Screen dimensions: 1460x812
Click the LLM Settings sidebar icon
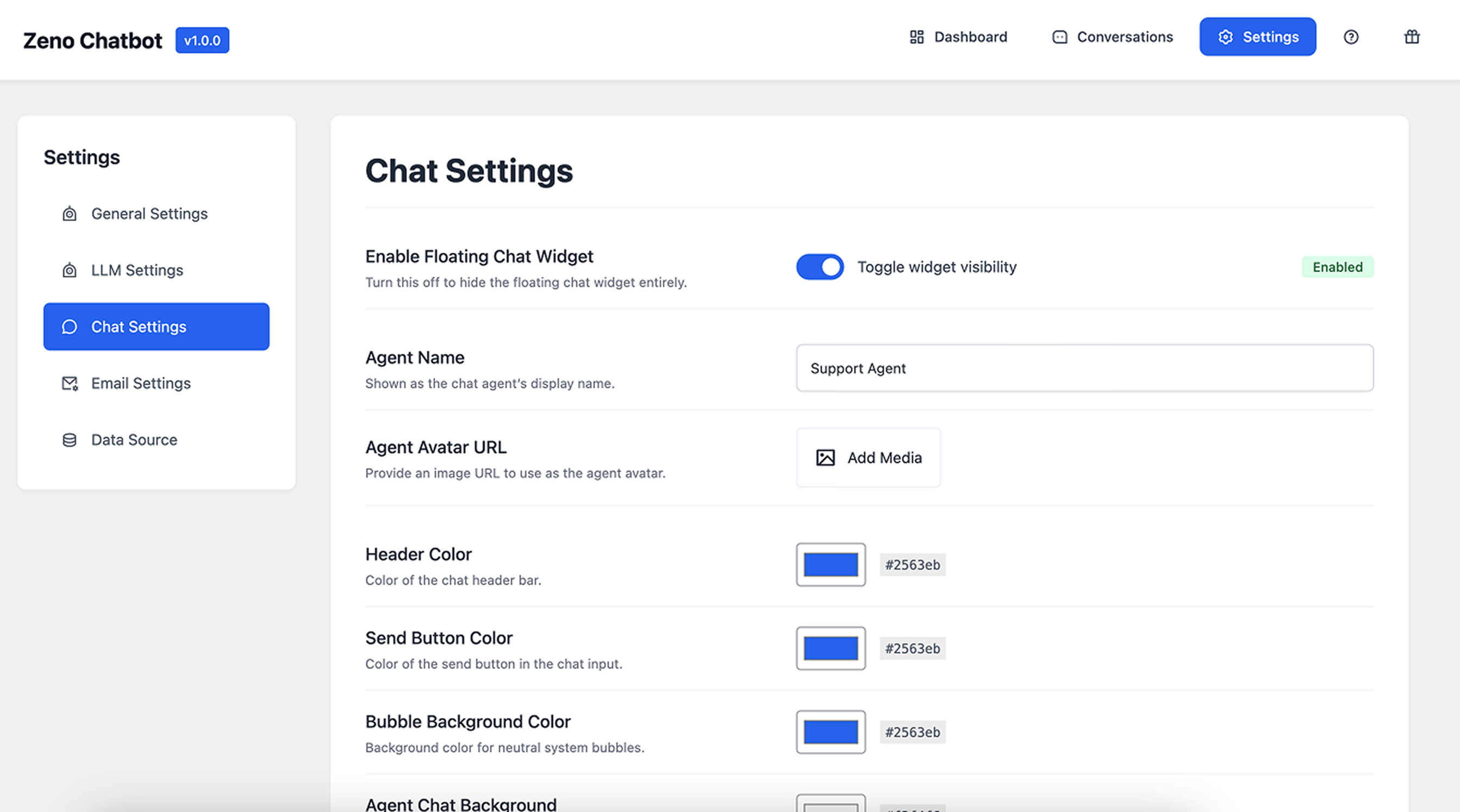69,270
